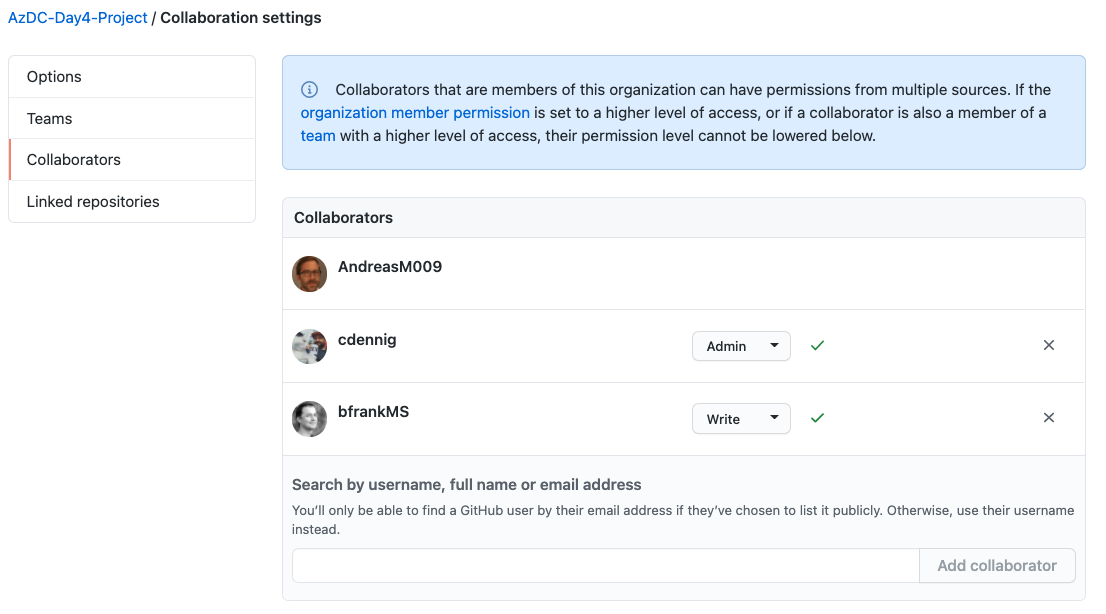The width and height of the screenshot is (1106, 614).
Task: Navigate to AzDC-Day4-Project via breadcrumb
Action: [78, 17]
